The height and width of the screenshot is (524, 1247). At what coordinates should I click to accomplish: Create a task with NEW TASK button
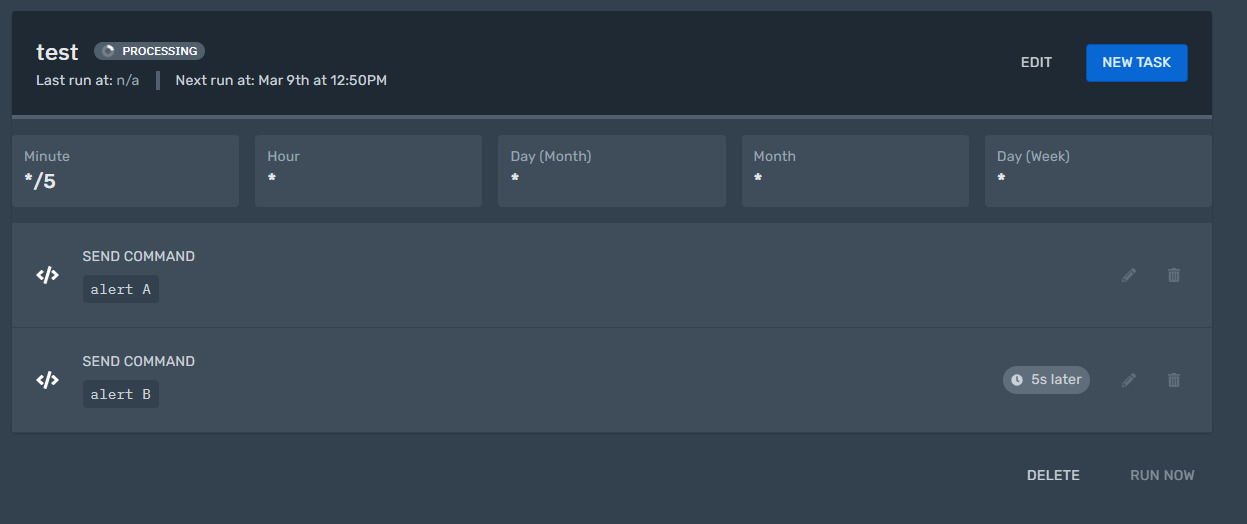(1136, 62)
